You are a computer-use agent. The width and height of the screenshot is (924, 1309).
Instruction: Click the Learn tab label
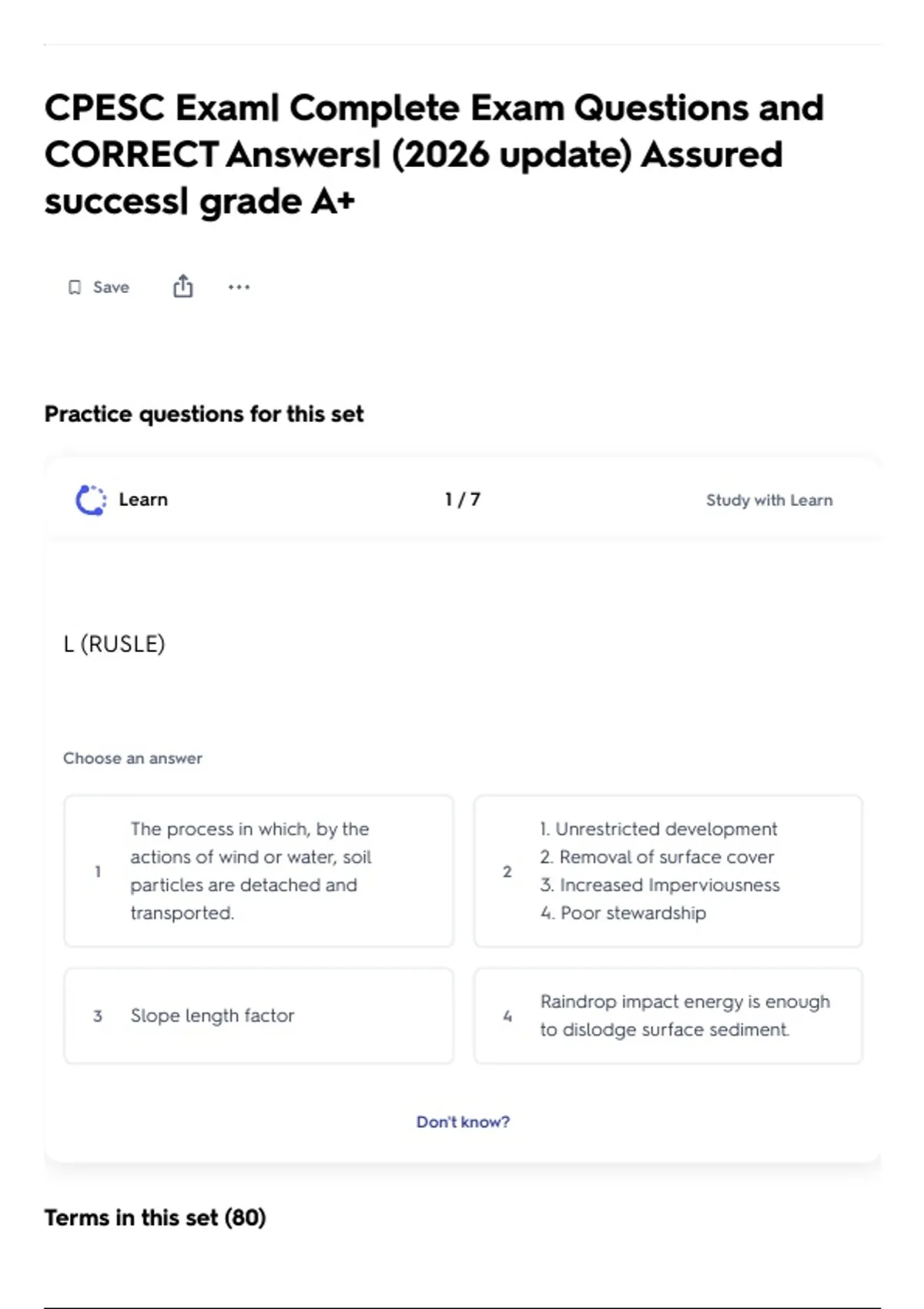[143, 500]
